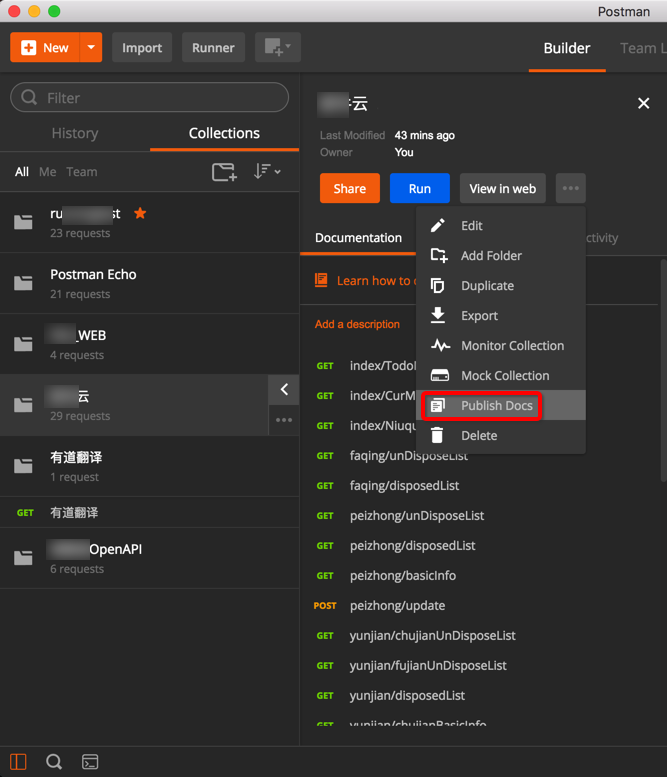Viewport: 667px width, 778px height.
Task: Click the blue Run button
Action: pos(420,189)
